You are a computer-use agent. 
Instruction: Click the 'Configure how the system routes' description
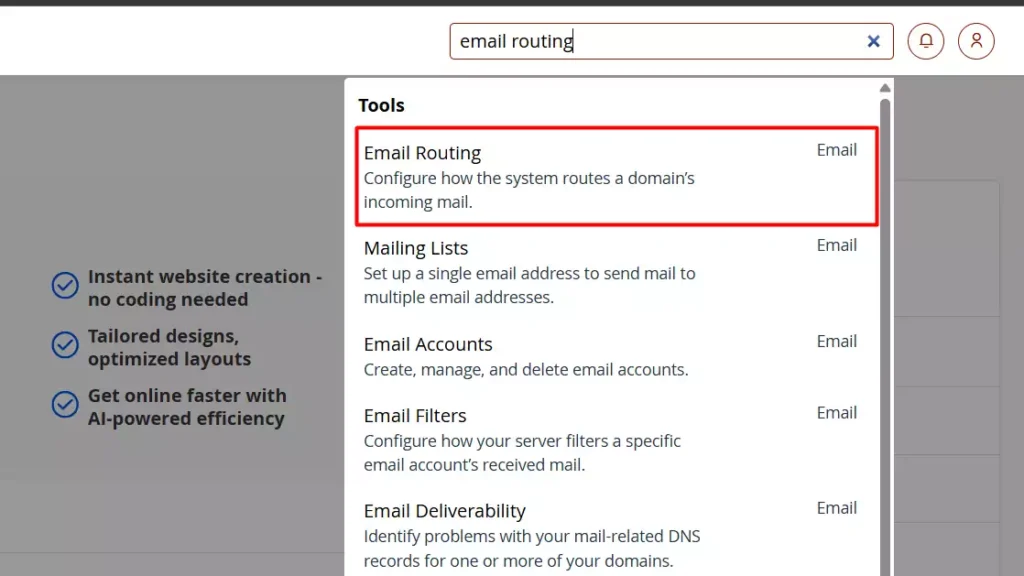point(529,190)
